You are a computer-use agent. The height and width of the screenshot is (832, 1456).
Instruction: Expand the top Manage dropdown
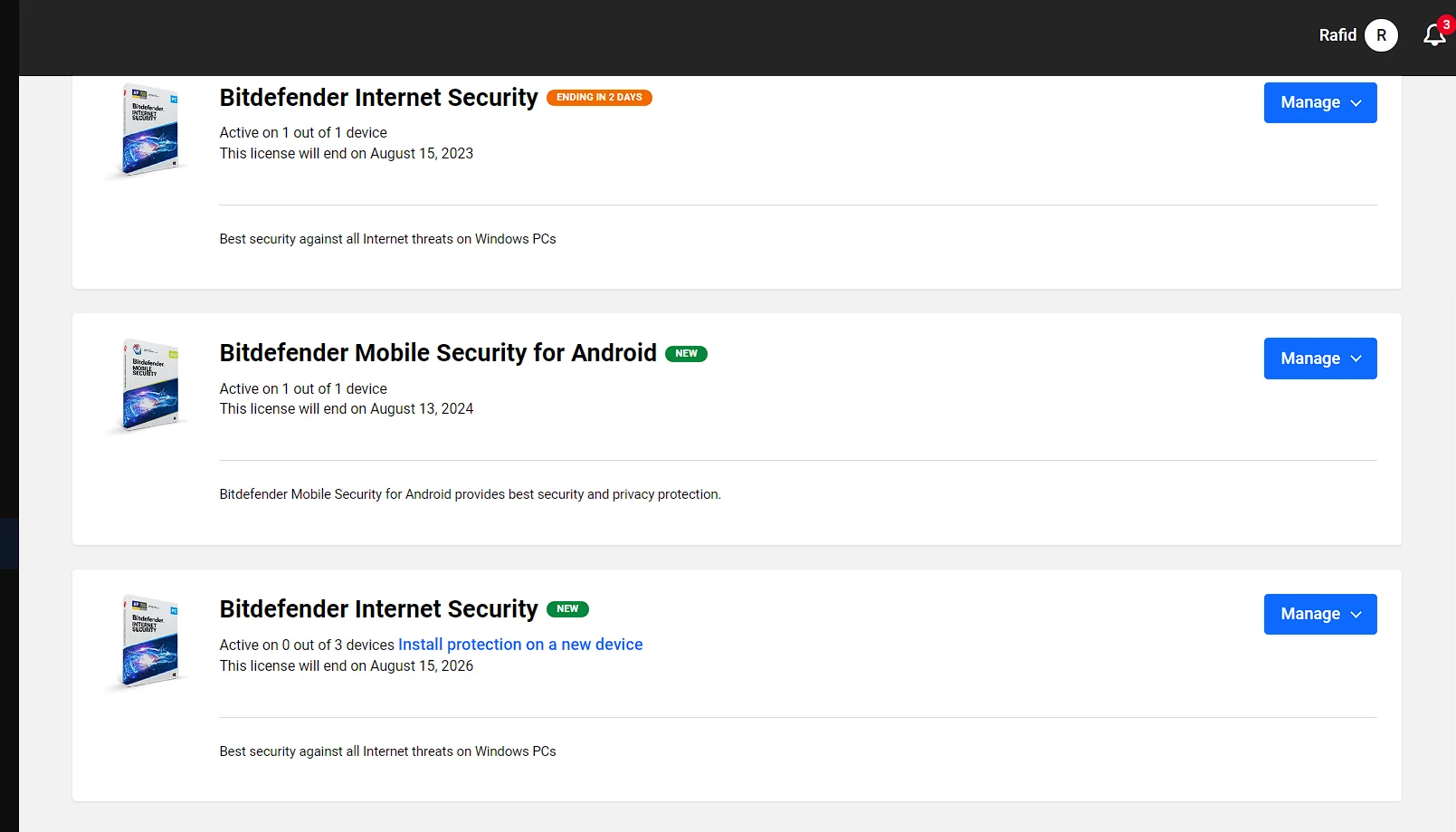pos(1319,102)
